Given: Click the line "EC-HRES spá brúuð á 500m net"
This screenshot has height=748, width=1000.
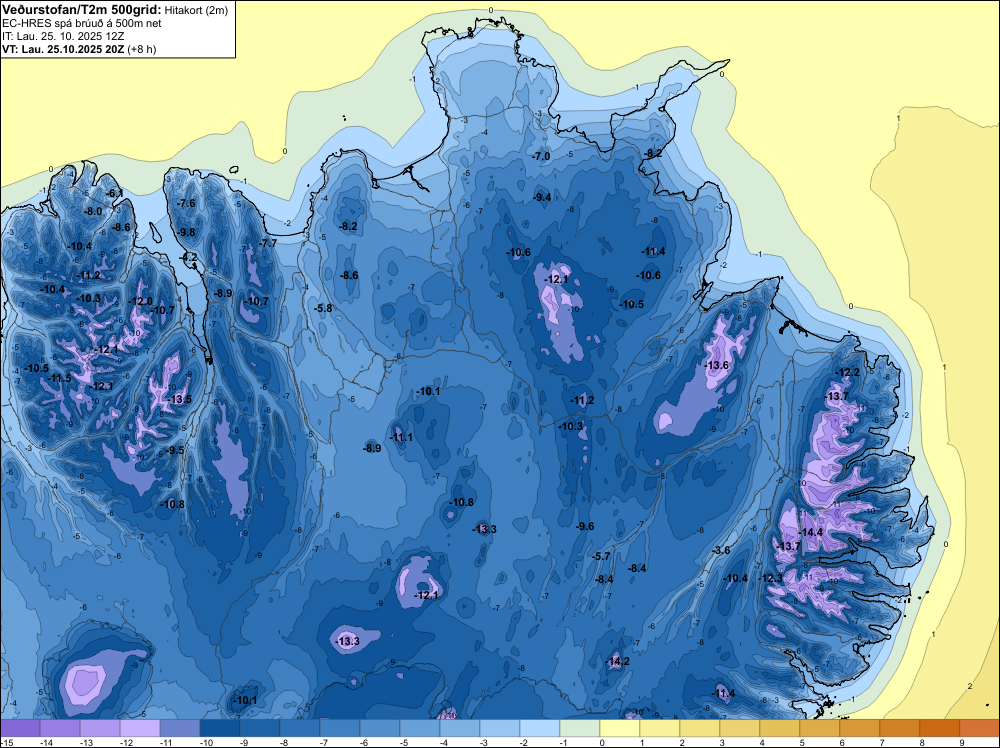Looking at the screenshot, I should (x=82, y=24).
